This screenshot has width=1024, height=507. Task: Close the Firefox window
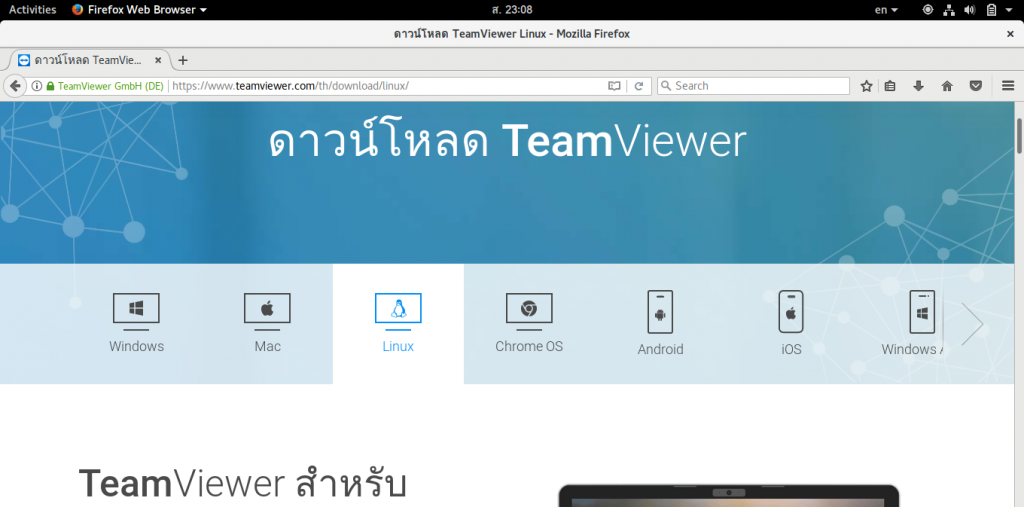[1010, 34]
